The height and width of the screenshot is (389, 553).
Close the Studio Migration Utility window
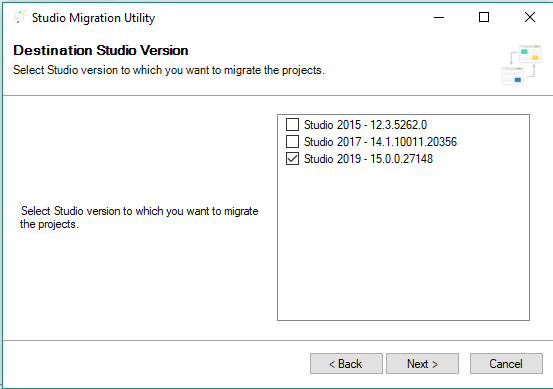point(530,17)
